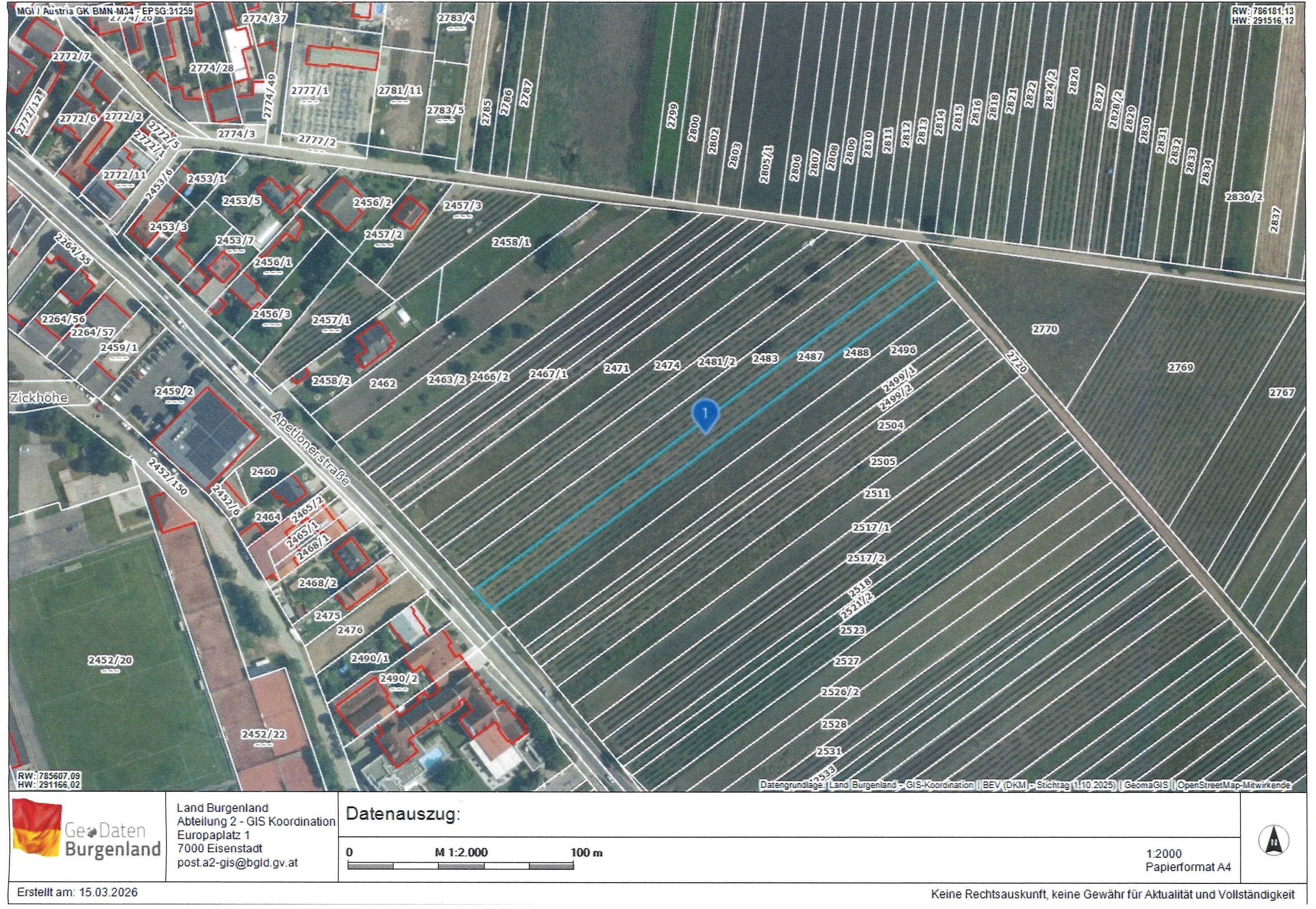Select parcel label 2471
1316x909 pixels.
click(x=617, y=369)
